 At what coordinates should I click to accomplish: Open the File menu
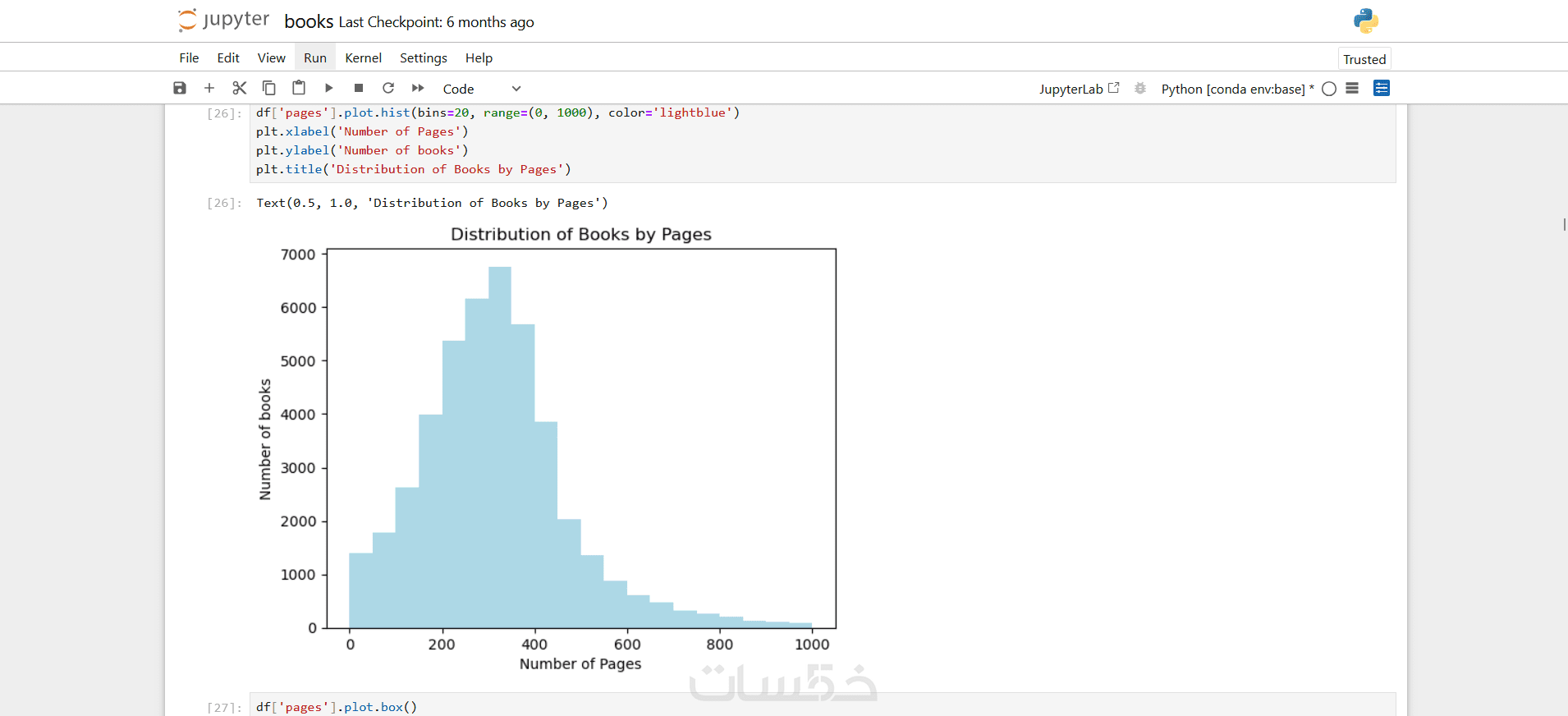[189, 57]
